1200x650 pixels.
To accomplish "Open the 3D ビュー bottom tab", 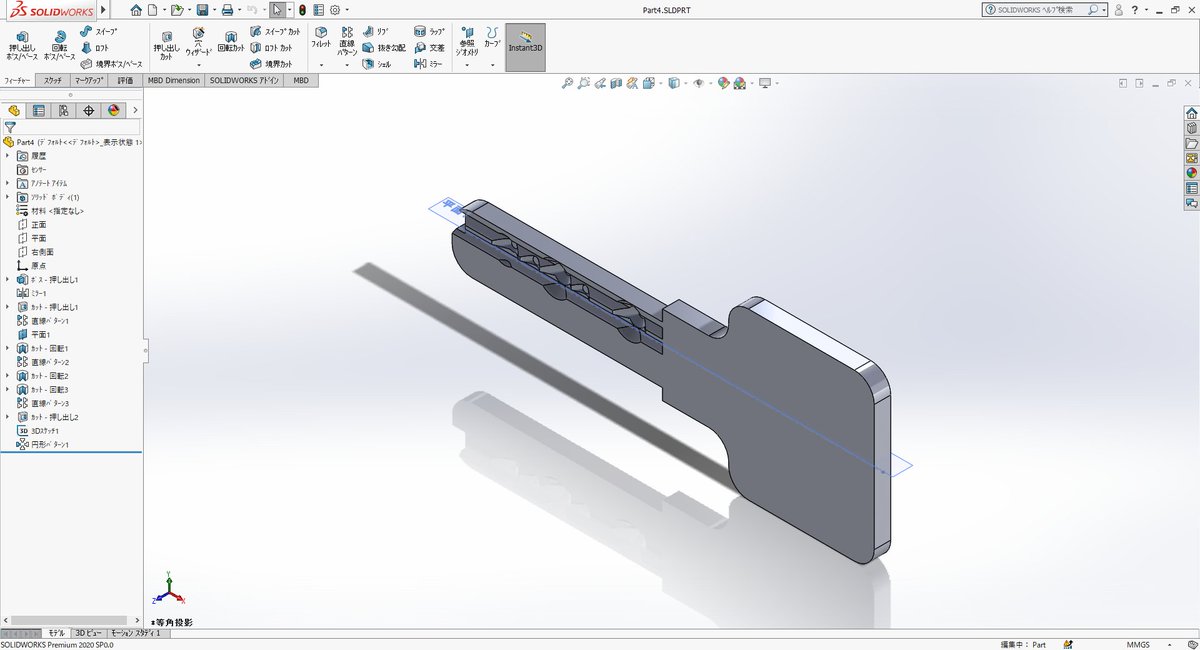I will pos(88,633).
